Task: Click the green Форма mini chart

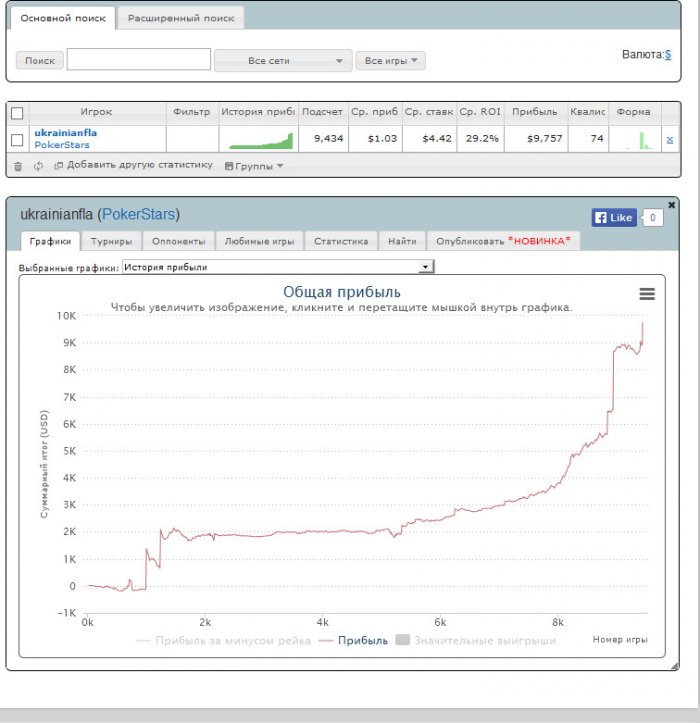Action: point(639,141)
